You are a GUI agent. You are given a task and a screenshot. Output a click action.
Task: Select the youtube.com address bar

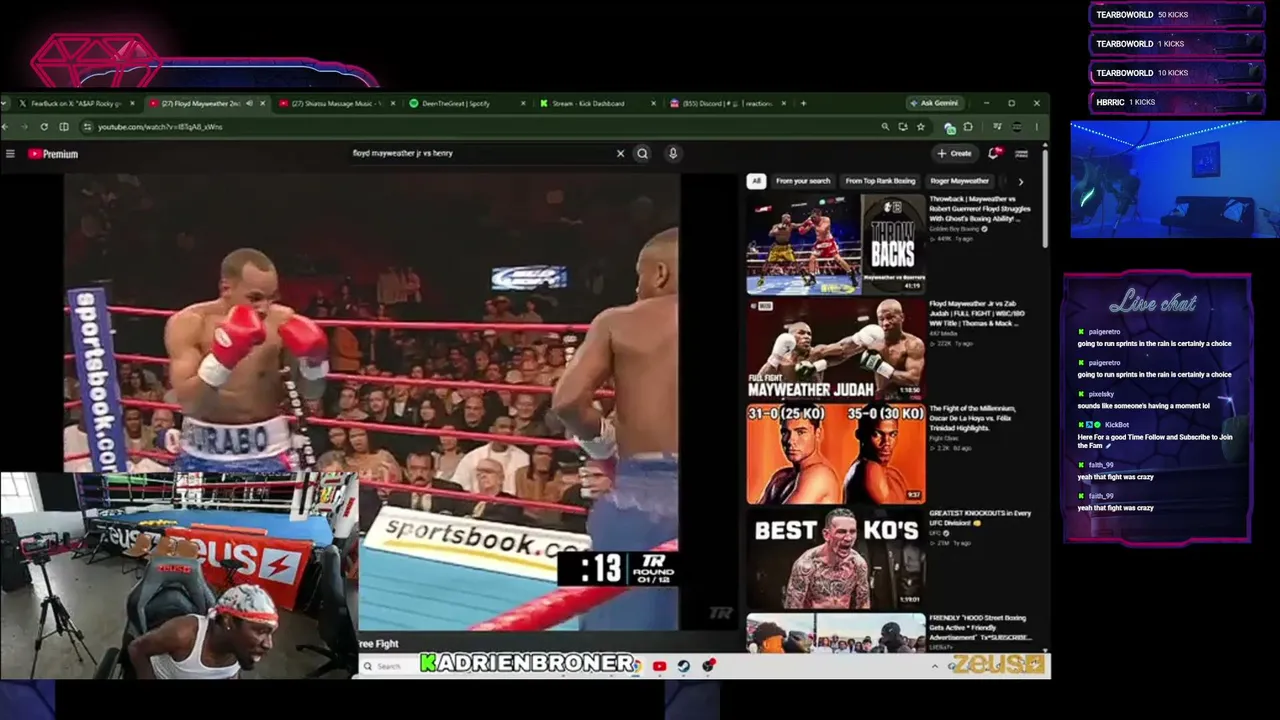(x=480, y=127)
